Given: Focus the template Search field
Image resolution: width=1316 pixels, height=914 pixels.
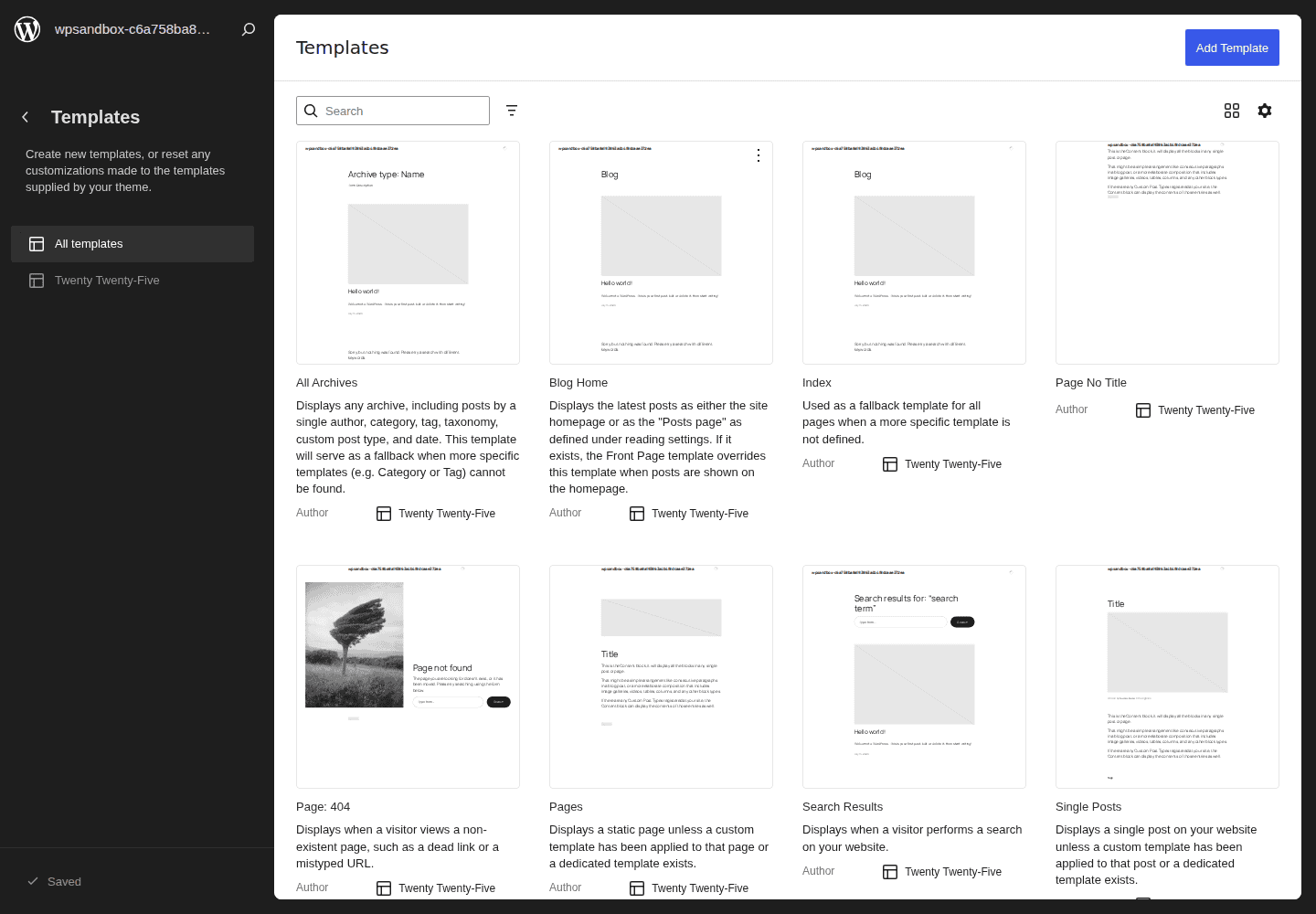Looking at the screenshot, I should pos(393,111).
